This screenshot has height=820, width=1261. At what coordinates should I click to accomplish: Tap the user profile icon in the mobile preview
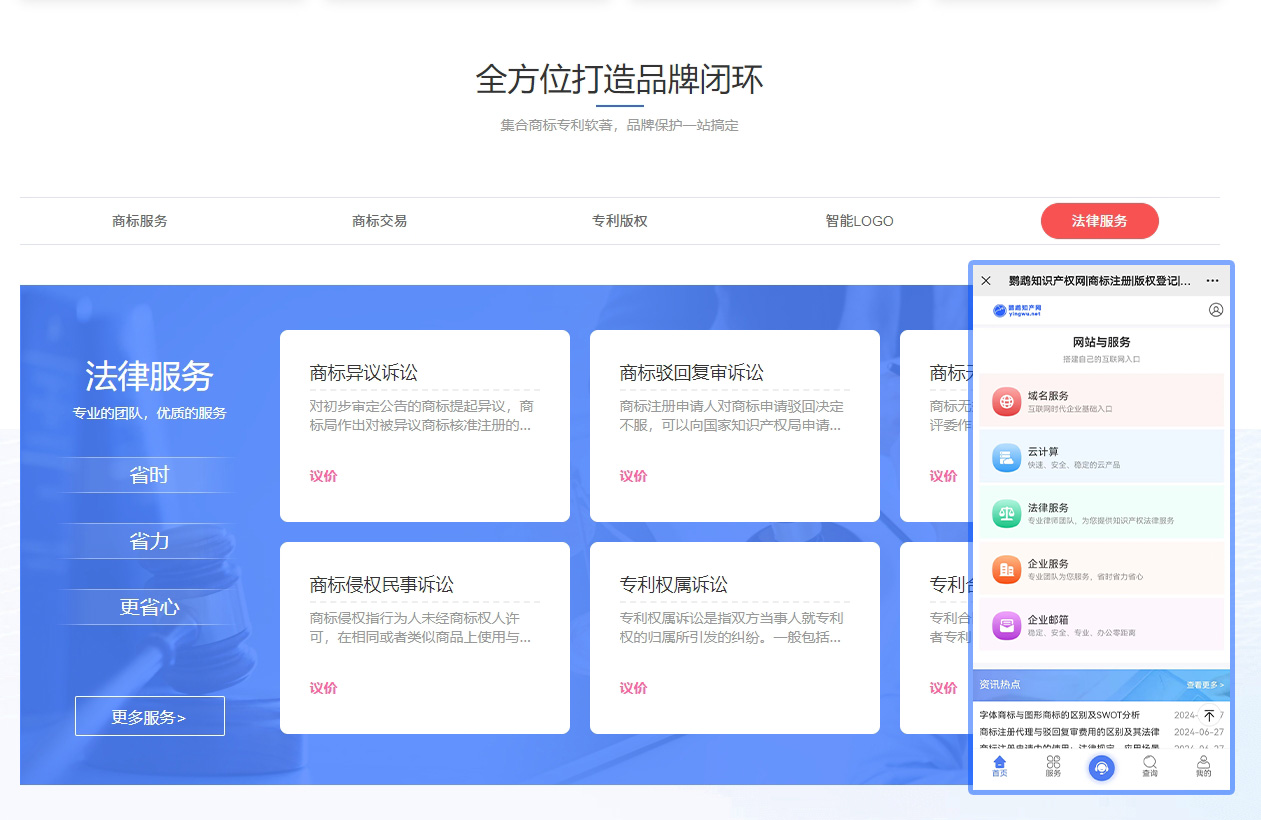point(1216,310)
